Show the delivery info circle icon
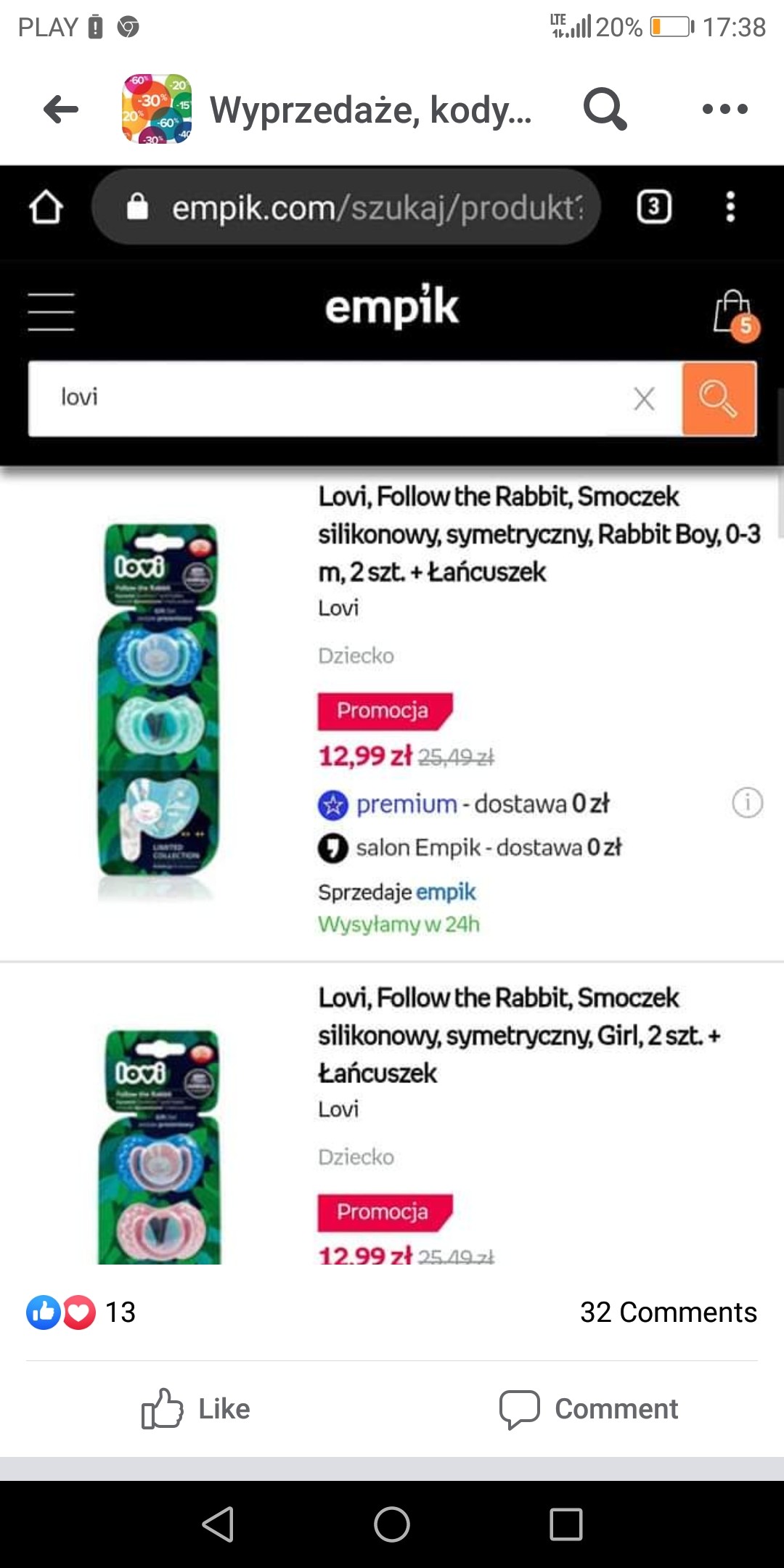The width and height of the screenshot is (784, 1568). 747,803
